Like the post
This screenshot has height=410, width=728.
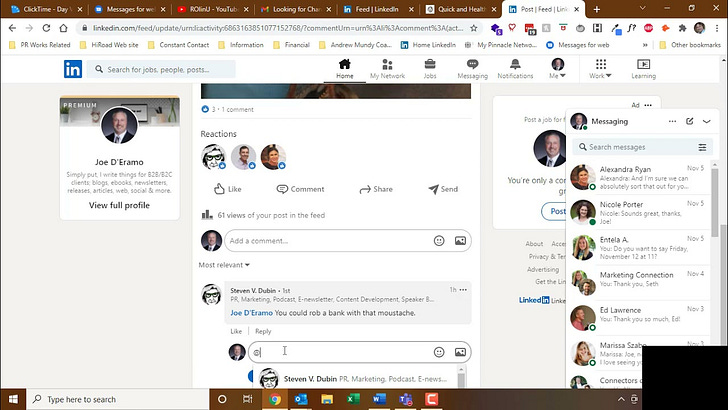pyautogui.click(x=228, y=189)
